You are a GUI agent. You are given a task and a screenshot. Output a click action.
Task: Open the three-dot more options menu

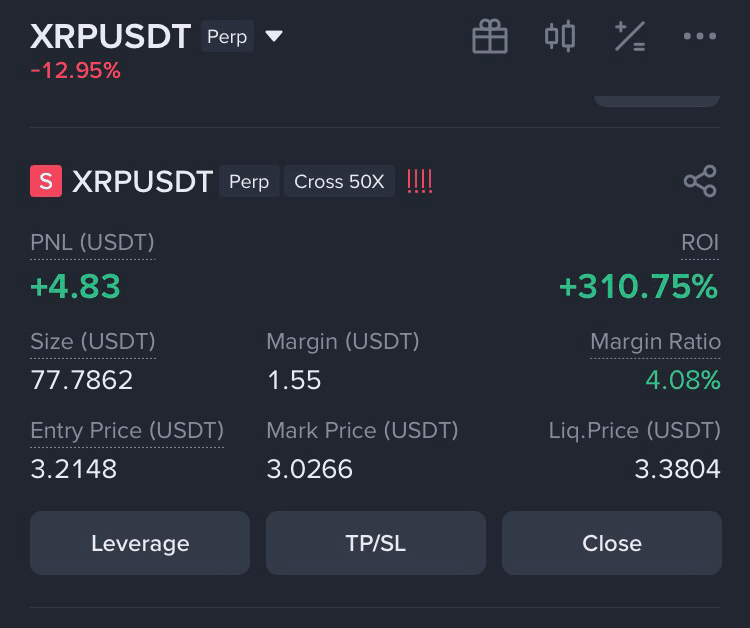click(x=699, y=37)
